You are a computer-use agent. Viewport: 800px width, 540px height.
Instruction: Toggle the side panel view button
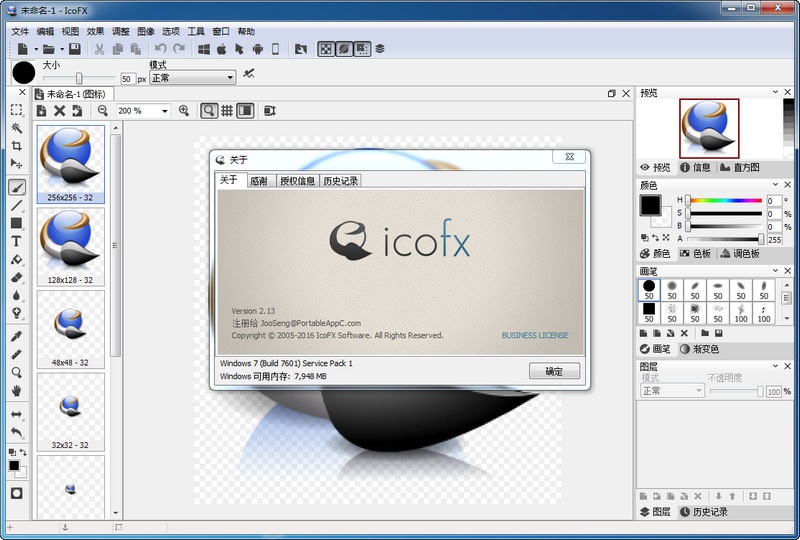pyautogui.click(x=245, y=111)
